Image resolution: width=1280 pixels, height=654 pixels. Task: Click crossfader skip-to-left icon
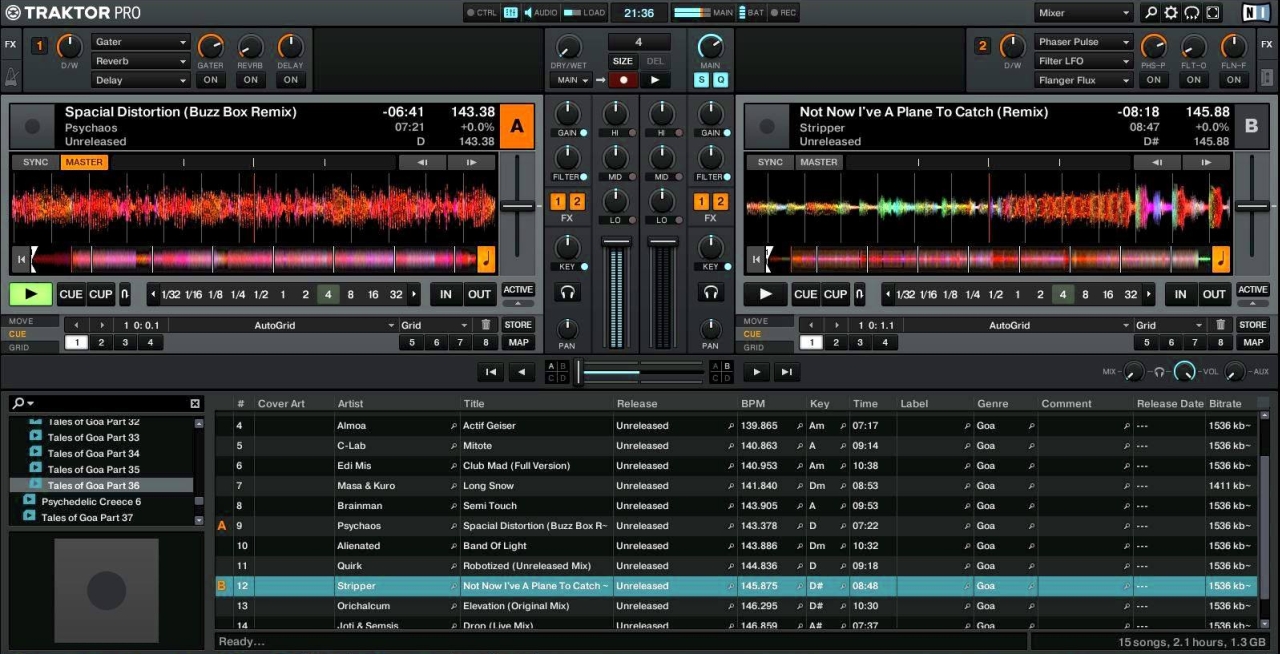pos(490,372)
